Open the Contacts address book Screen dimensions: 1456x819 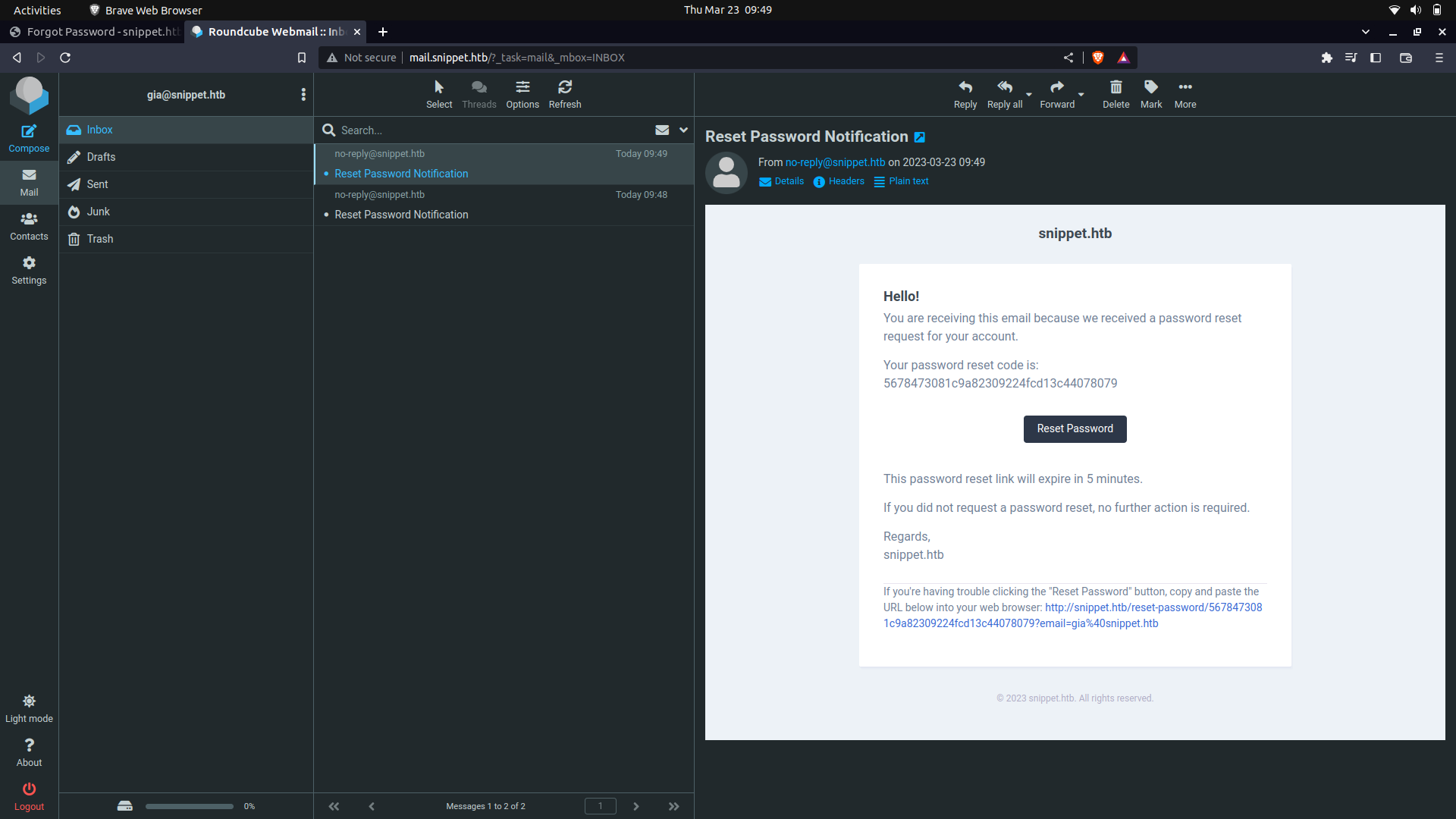pyautogui.click(x=29, y=225)
